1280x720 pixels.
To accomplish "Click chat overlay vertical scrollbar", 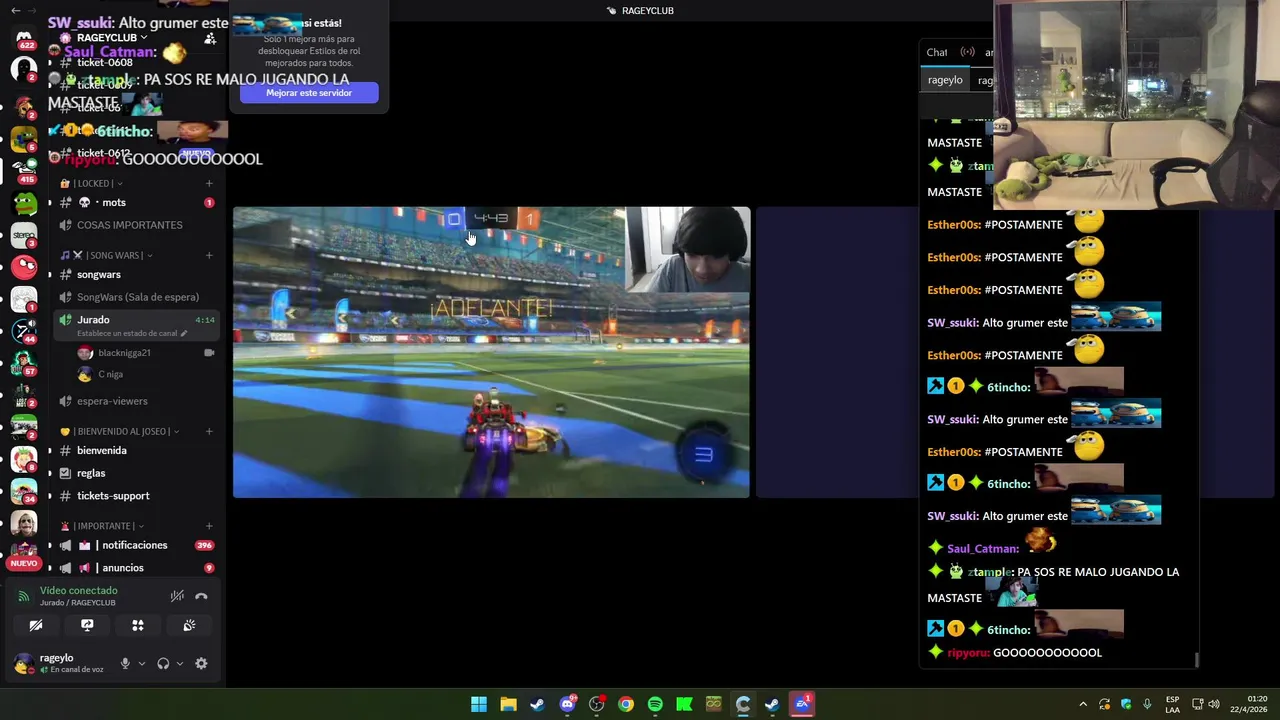I will pos(1196,660).
